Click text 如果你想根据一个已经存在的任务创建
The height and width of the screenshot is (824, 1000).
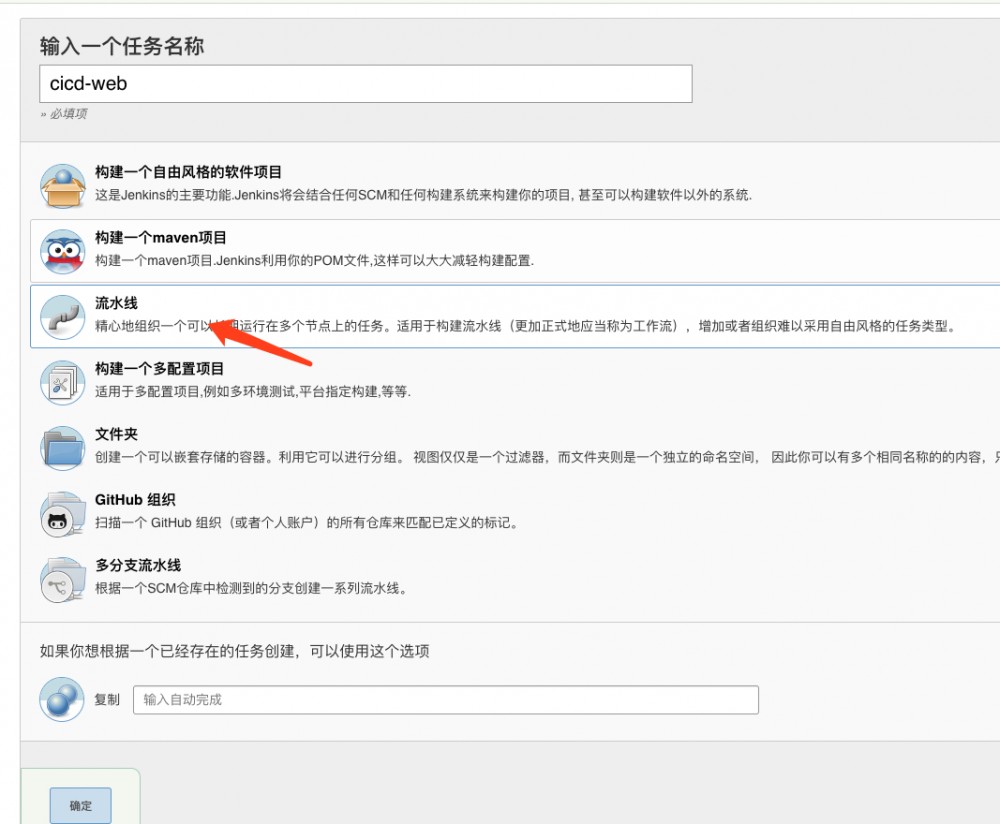(x=234, y=651)
